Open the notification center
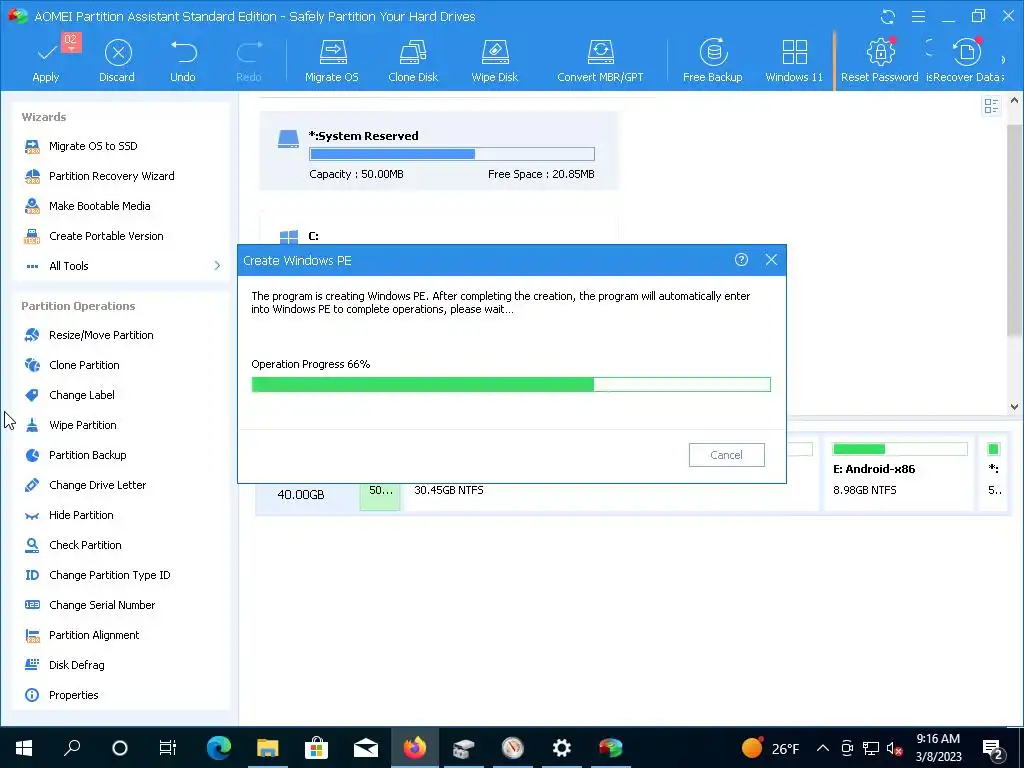Screen dimensions: 1024x768 (x=993, y=749)
